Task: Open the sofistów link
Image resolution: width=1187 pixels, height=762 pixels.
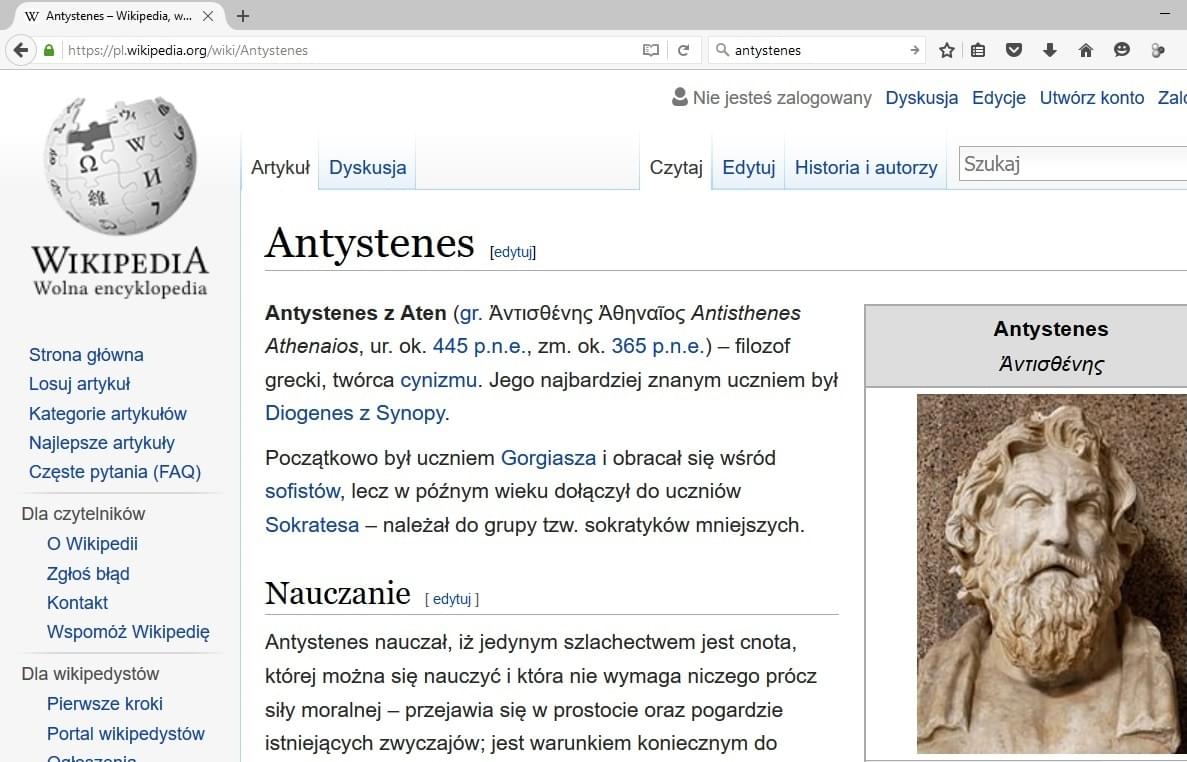Action: click(303, 491)
